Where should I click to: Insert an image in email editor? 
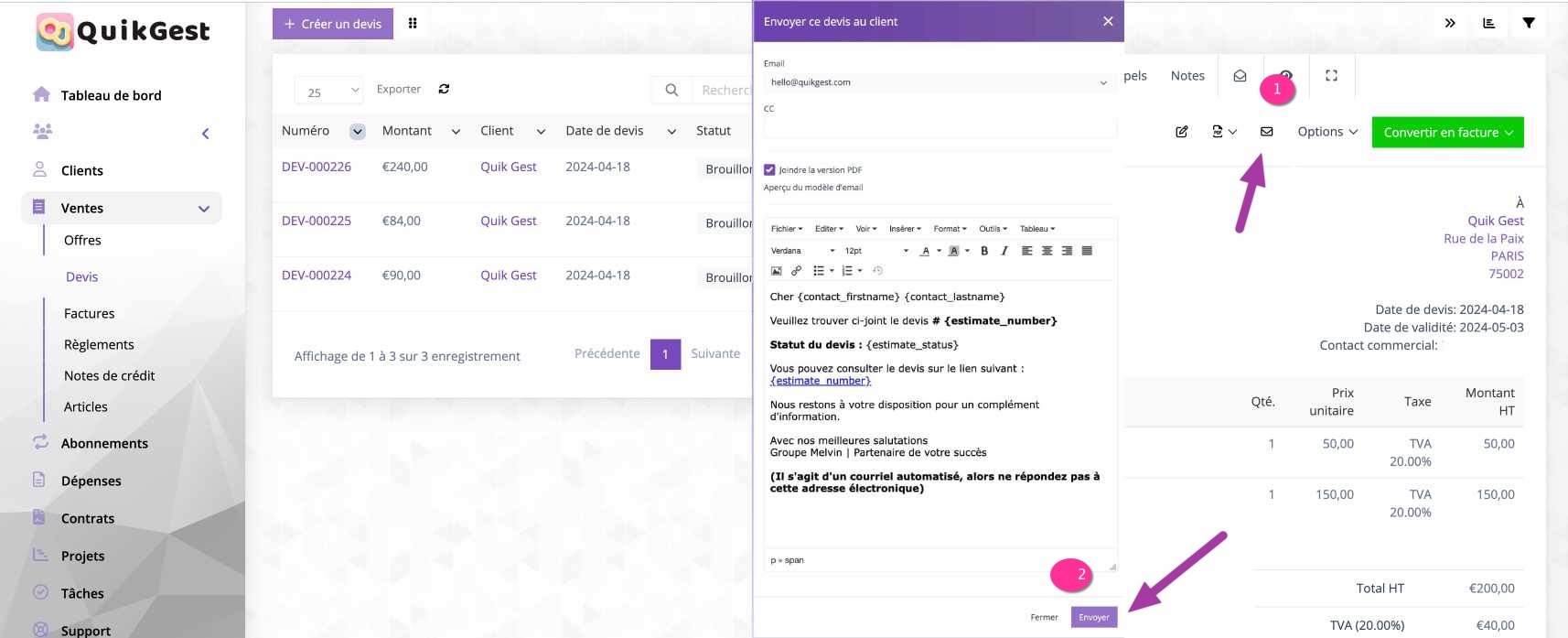(x=777, y=271)
